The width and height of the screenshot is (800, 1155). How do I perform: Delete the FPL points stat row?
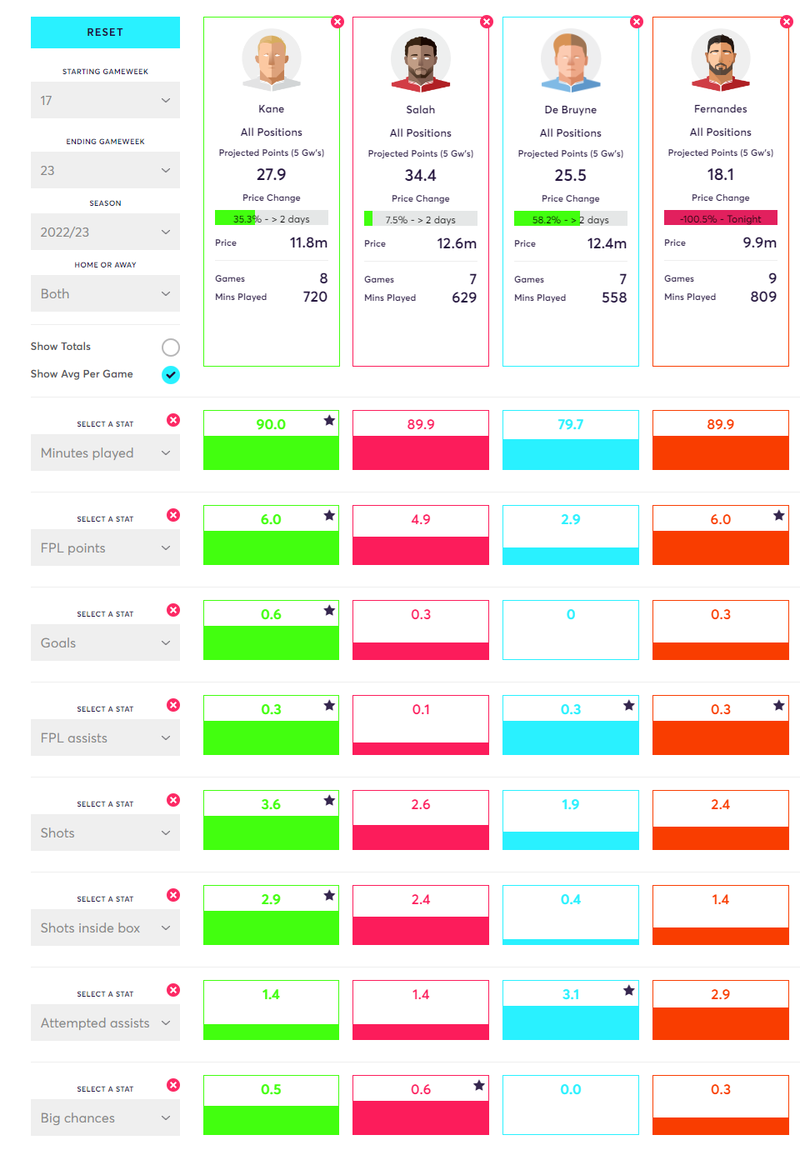point(173,513)
